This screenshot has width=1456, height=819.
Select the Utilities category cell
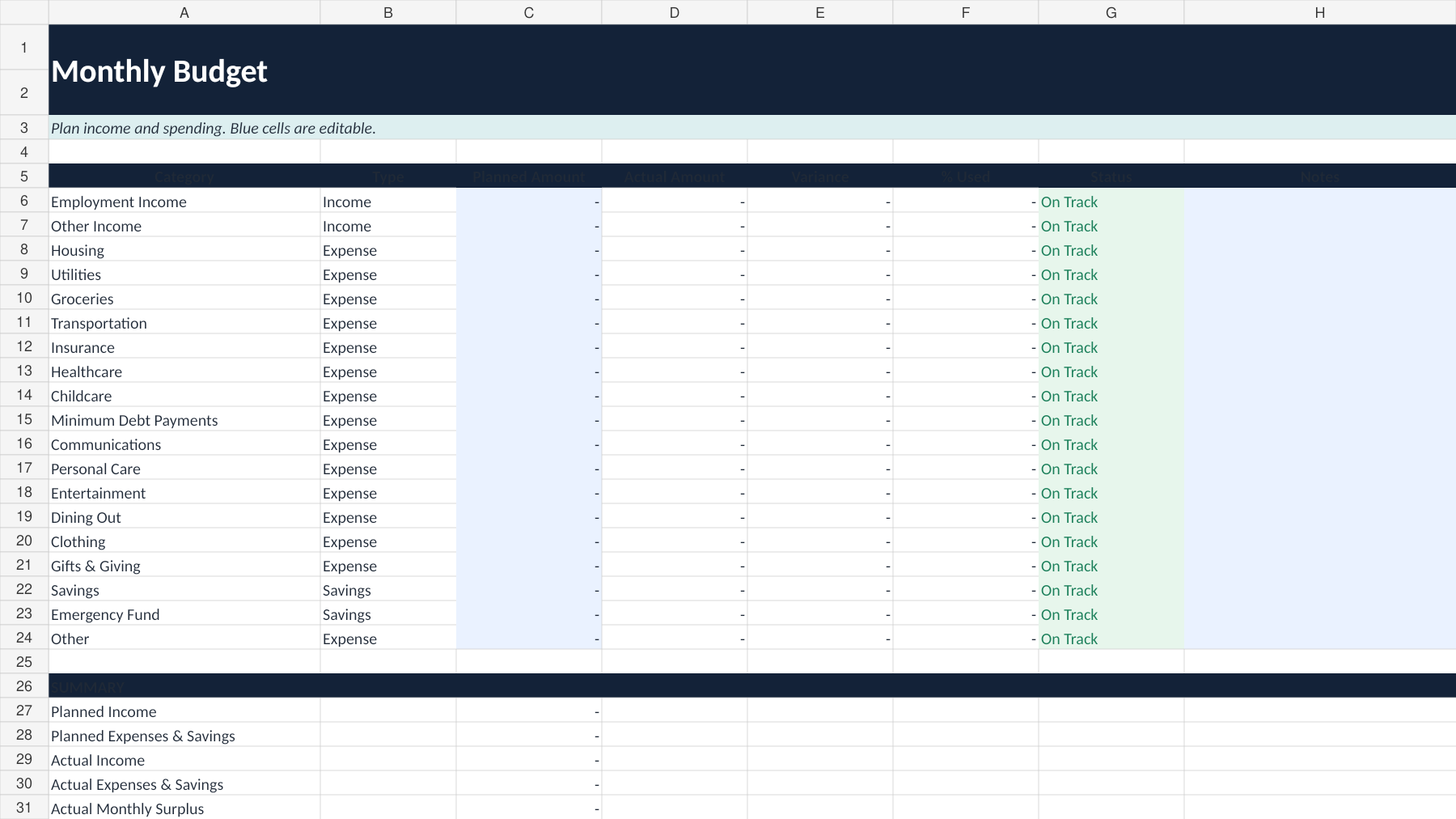pos(184,274)
